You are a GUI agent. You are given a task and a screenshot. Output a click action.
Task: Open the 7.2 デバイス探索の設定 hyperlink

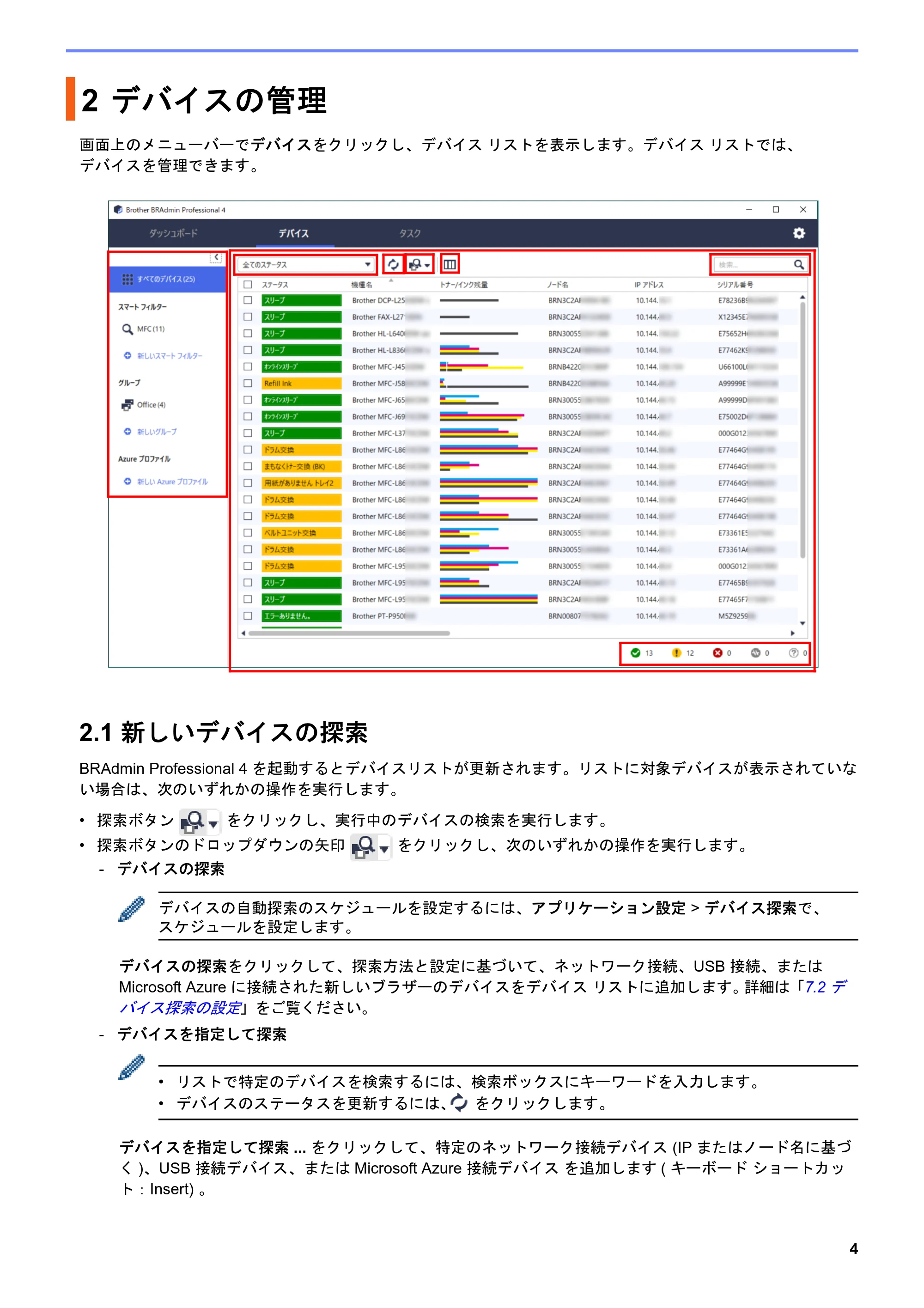point(482,997)
